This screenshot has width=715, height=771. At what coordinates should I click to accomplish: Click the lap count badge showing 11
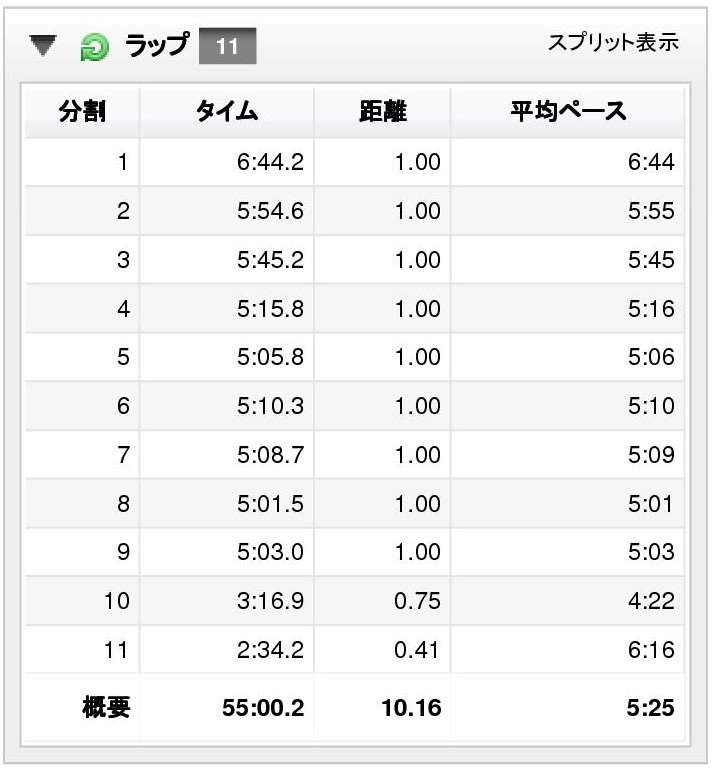click(227, 46)
